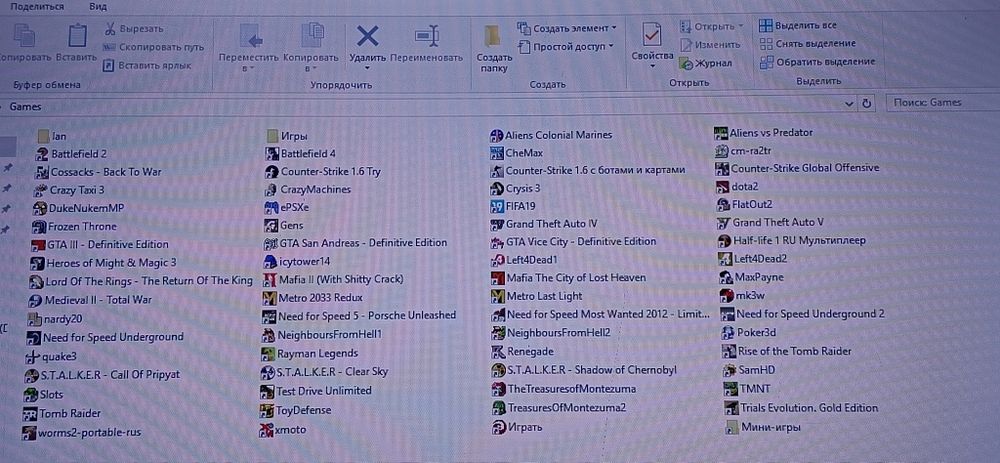Select the 'Aliens Colonial Marines' file name
The image size is (1000, 463).
tap(559, 135)
